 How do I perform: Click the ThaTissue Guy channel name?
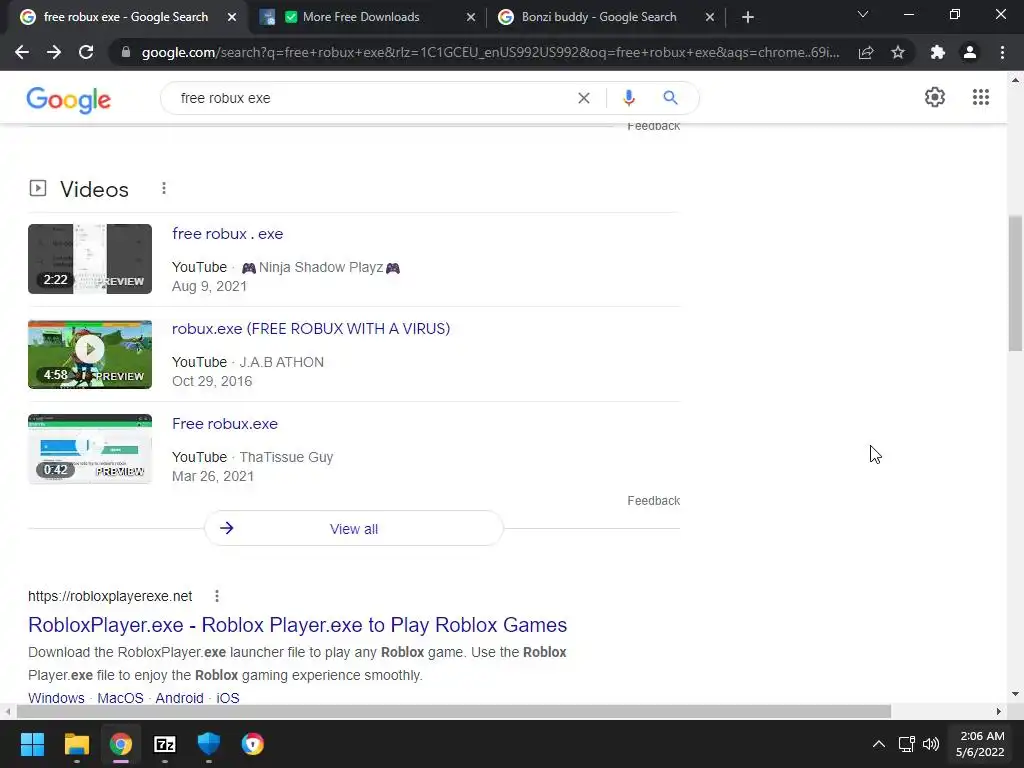coord(286,457)
